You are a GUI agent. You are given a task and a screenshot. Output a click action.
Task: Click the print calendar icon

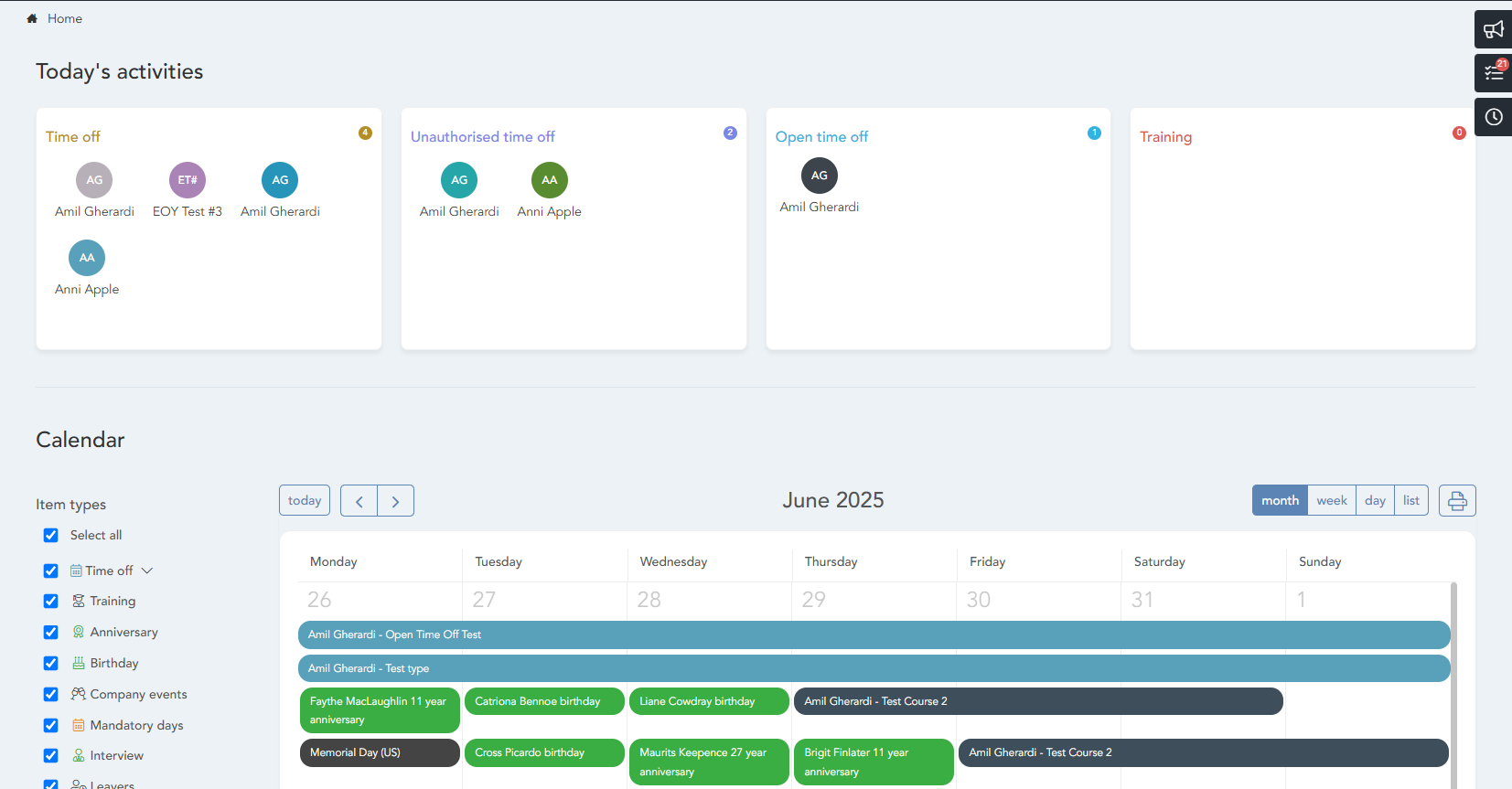[x=1456, y=500]
